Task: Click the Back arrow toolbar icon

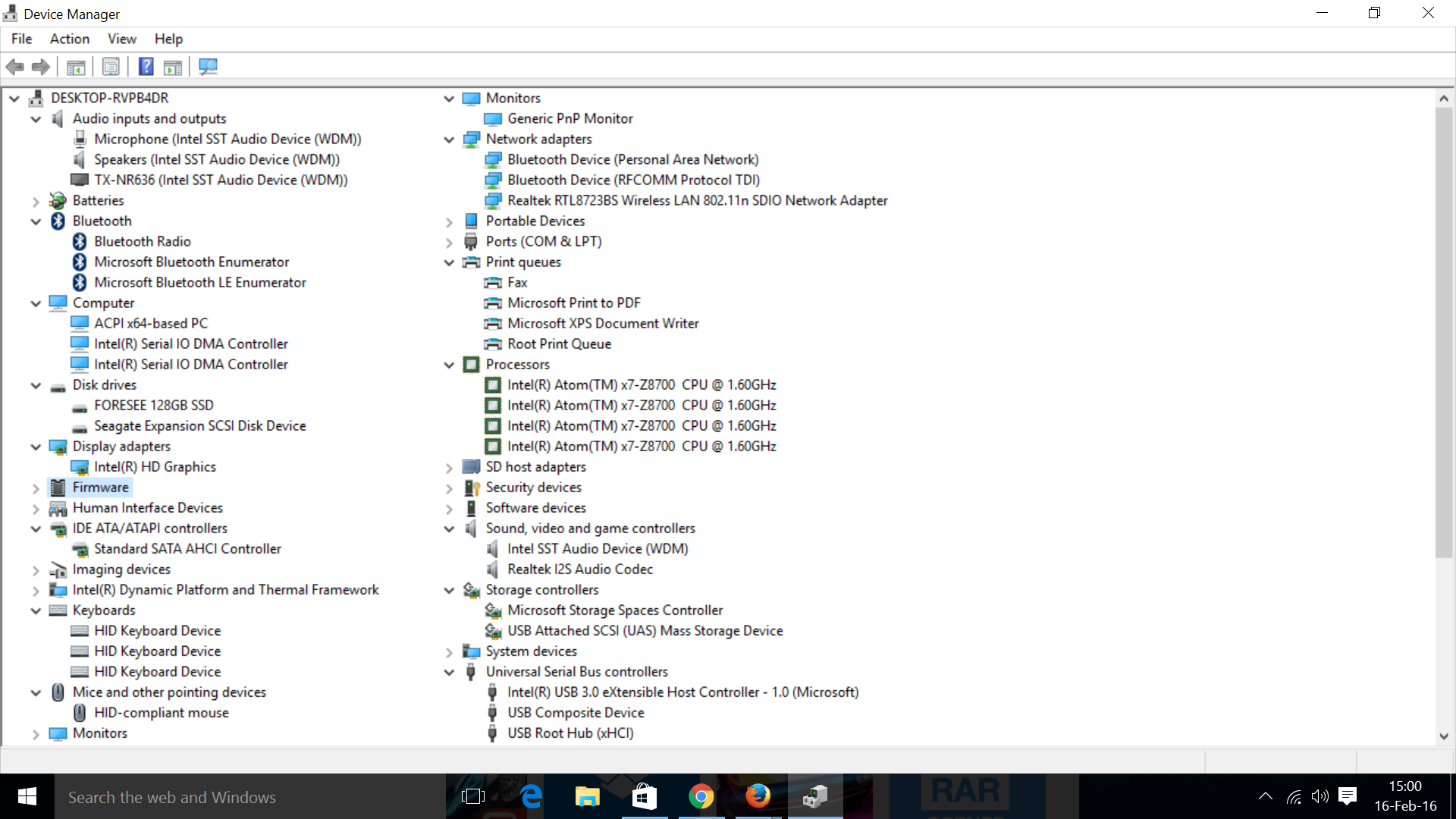Action: (x=14, y=67)
